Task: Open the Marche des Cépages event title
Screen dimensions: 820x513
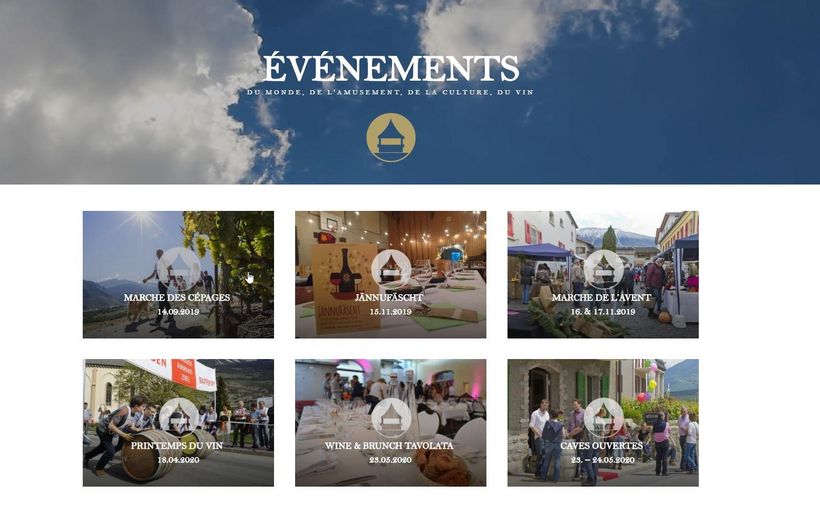Action: (177, 298)
